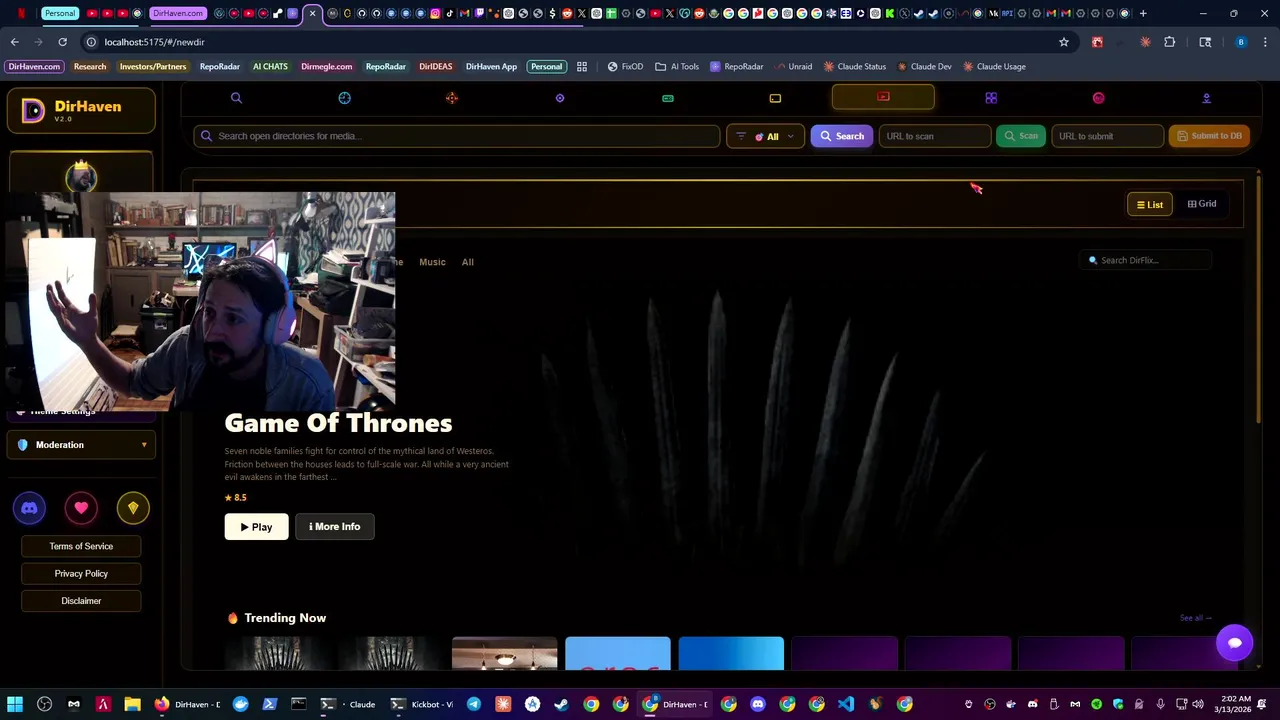
Task: Open Visual Studio Code from taskbar
Action: (846, 704)
